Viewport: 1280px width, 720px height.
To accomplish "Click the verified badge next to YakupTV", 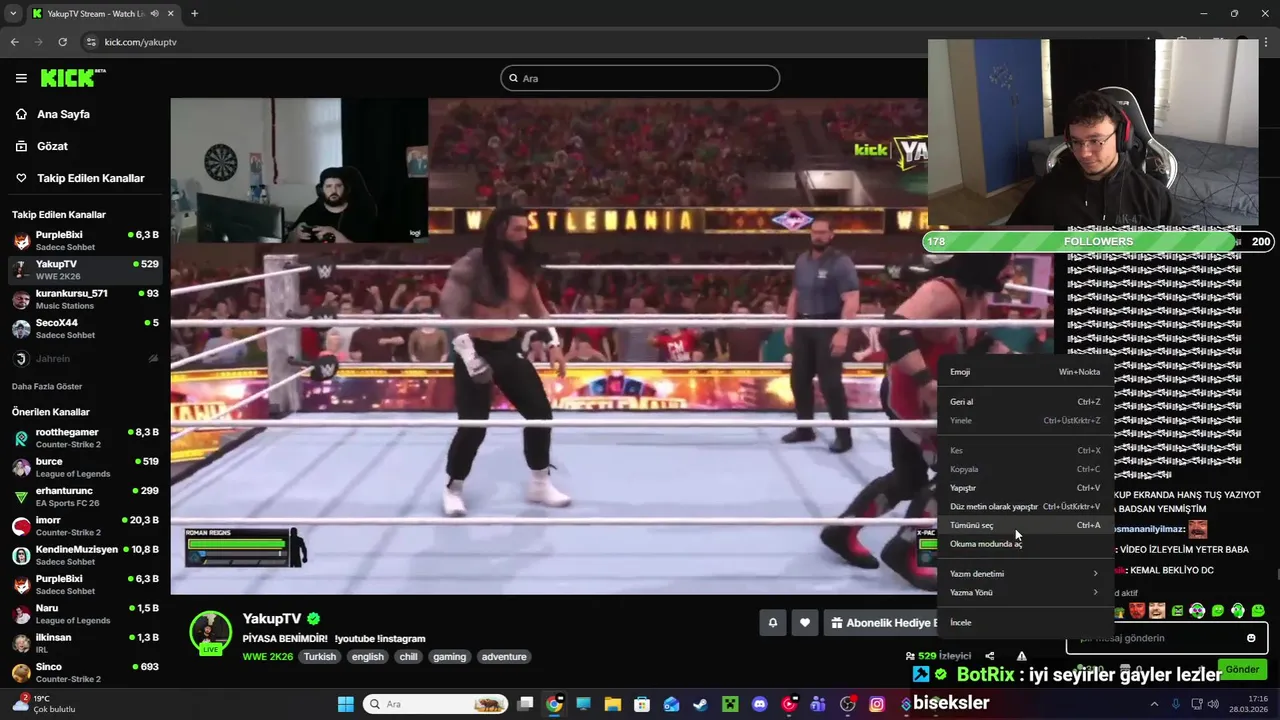I will click(x=314, y=619).
